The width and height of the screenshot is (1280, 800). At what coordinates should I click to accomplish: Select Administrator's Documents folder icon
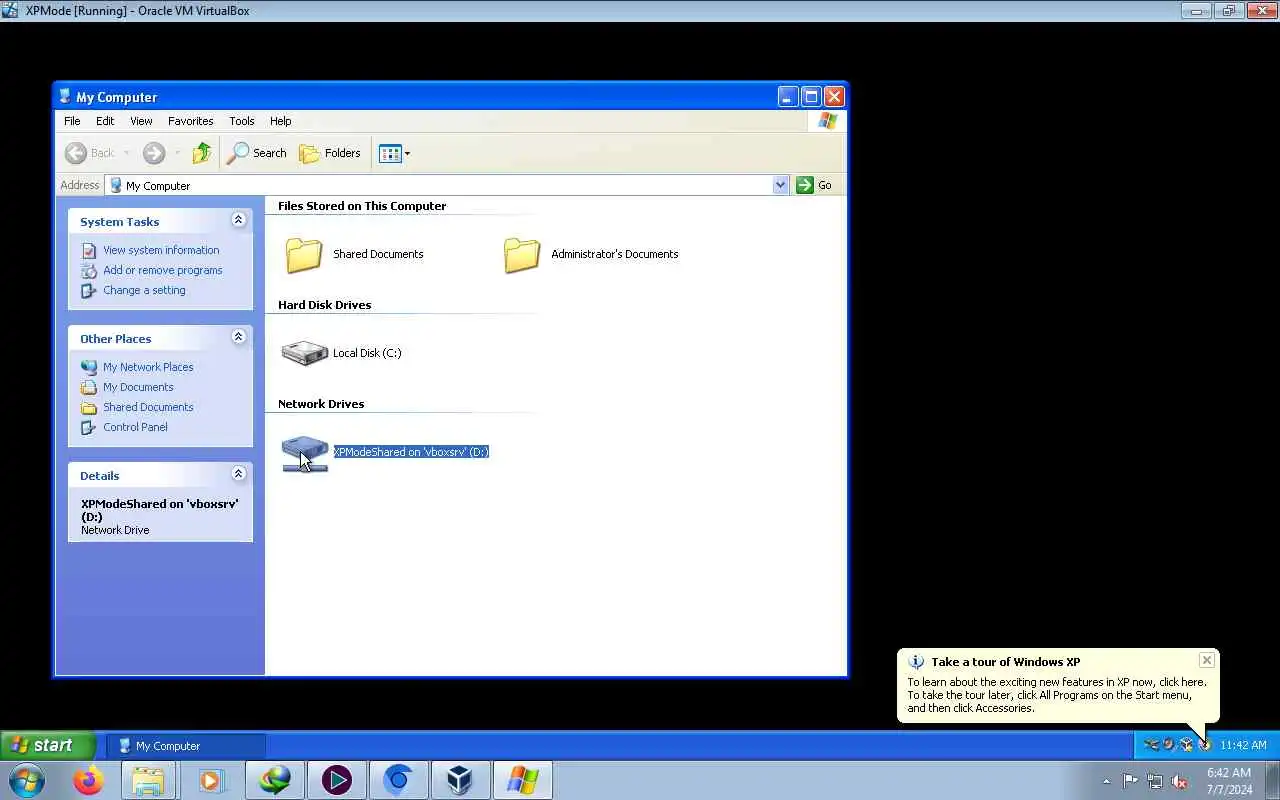point(522,255)
